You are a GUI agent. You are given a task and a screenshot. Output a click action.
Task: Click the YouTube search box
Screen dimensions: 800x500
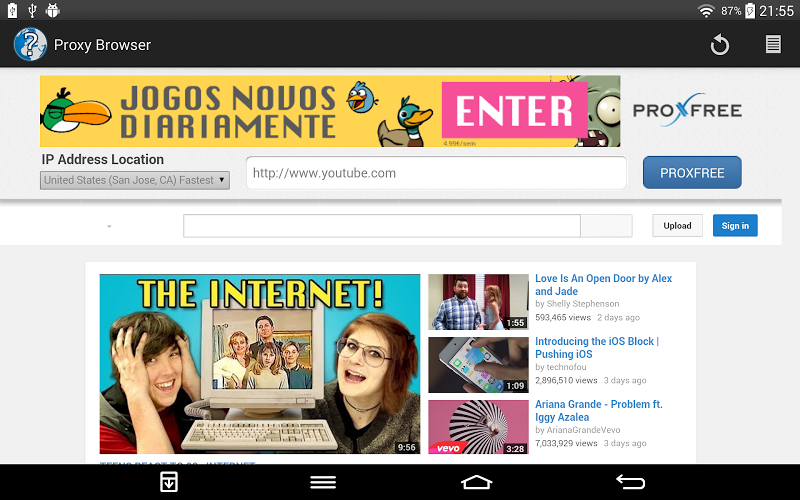[x=381, y=226]
